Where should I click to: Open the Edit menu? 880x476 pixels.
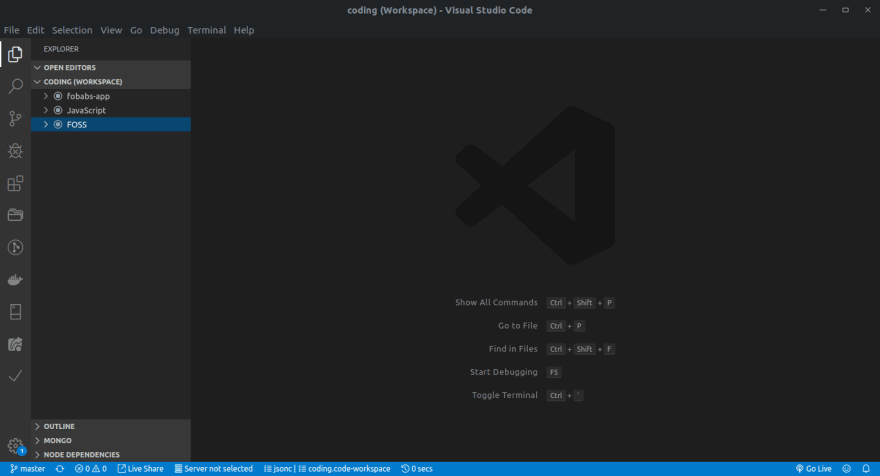click(x=35, y=30)
